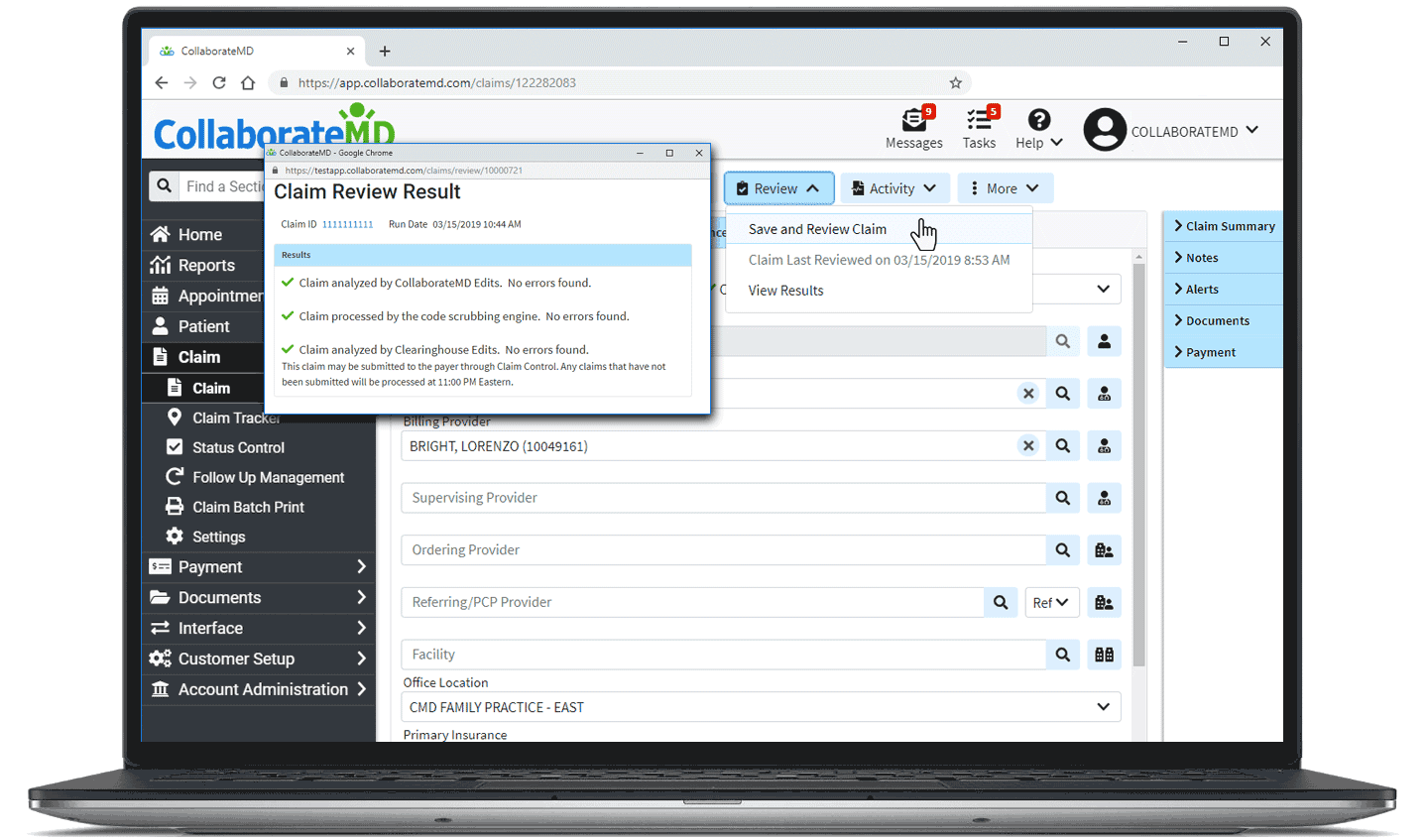Image resolution: width=1428 pixels, height=840 pixels.
Task: Open the Ref type dropdown
Action: 1051,602
